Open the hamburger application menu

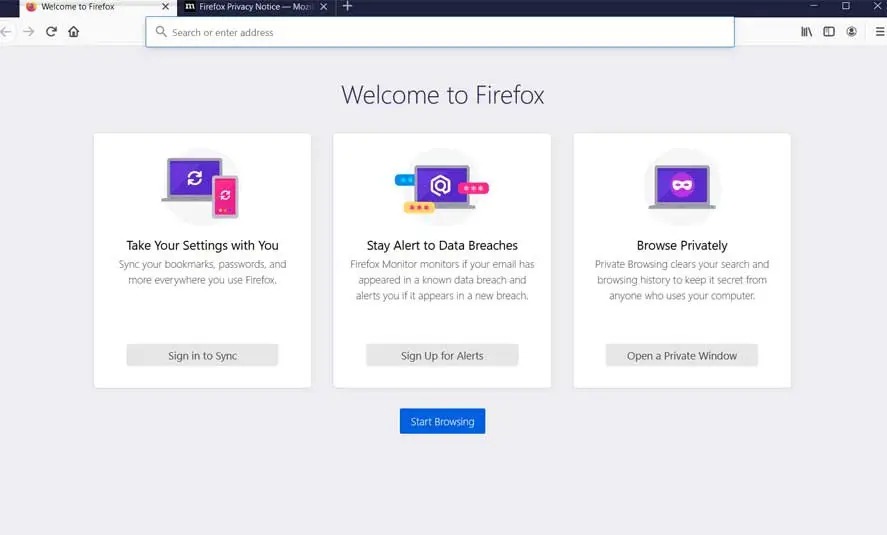coord(879,32)
